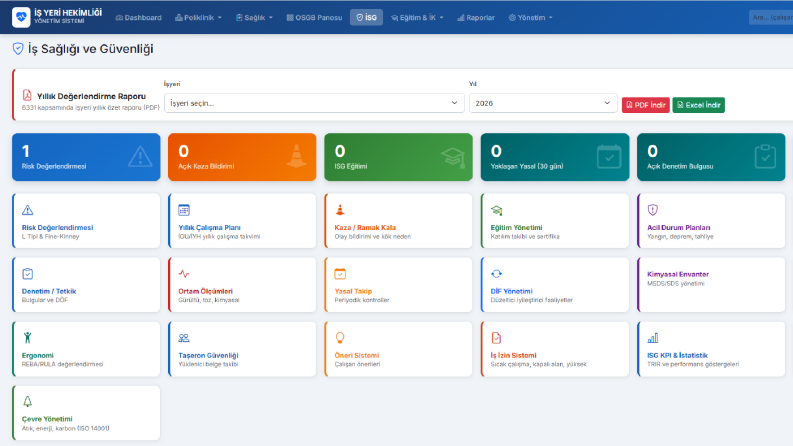The width and height of the screenshot is (793, 446).
Task: Click the text 'Çalışan önerileri'
Action: click(357, 364)
